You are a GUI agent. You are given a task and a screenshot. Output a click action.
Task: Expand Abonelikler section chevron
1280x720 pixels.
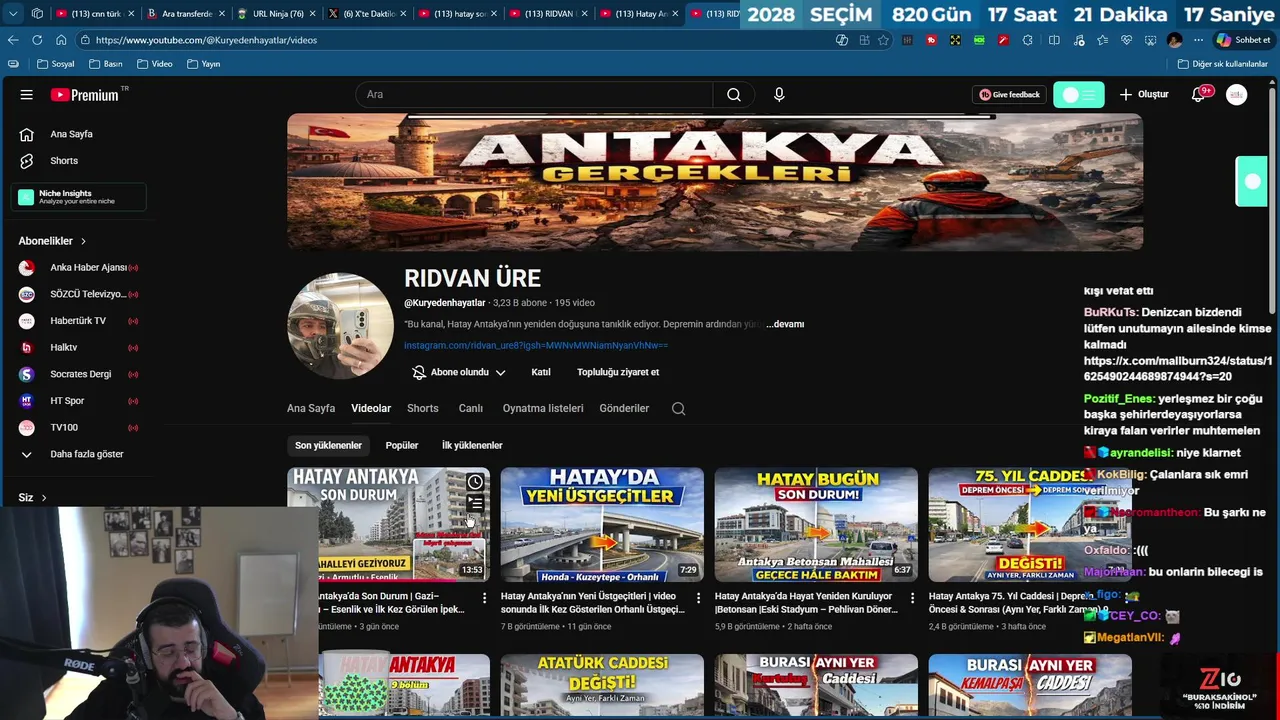83,241
